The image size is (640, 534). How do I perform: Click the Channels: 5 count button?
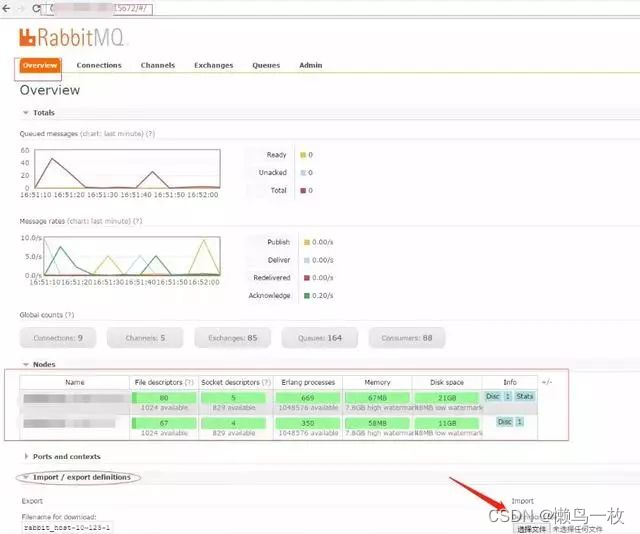[x=145, y=338]
